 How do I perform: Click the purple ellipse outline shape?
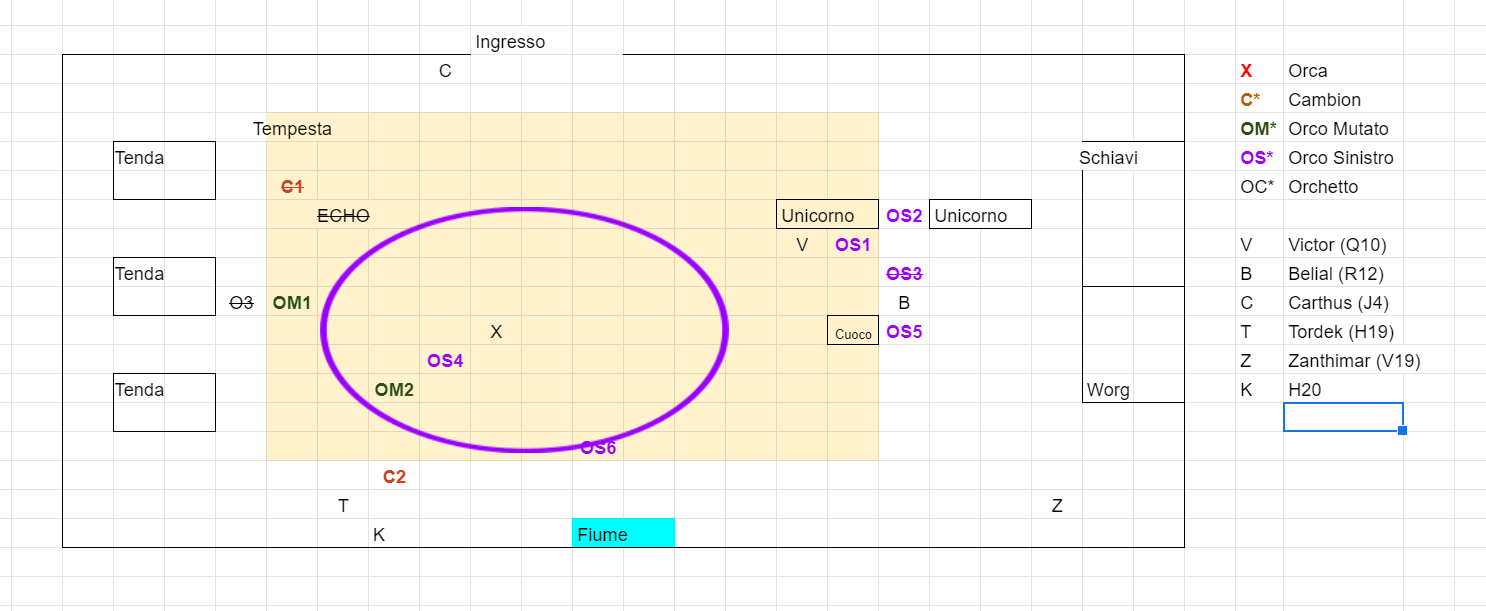click(724, 330)
